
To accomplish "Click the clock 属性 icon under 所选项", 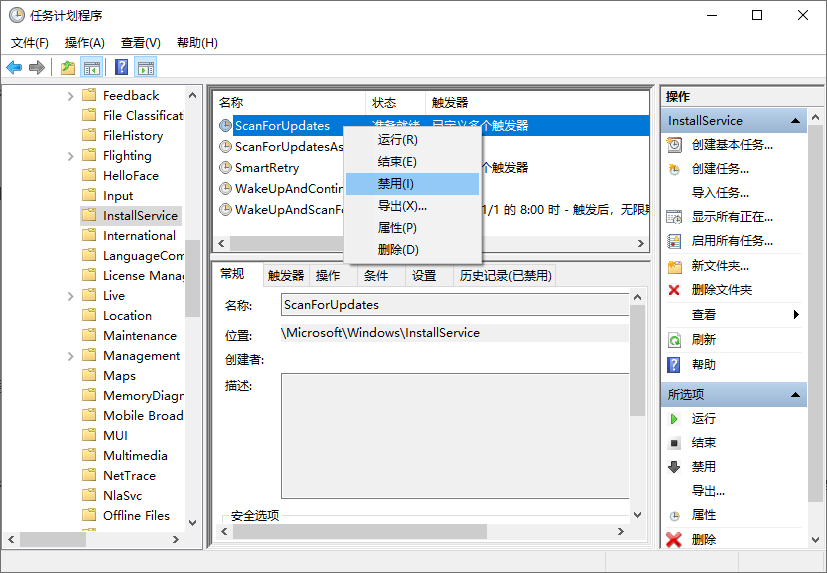I will pos(674,515).
